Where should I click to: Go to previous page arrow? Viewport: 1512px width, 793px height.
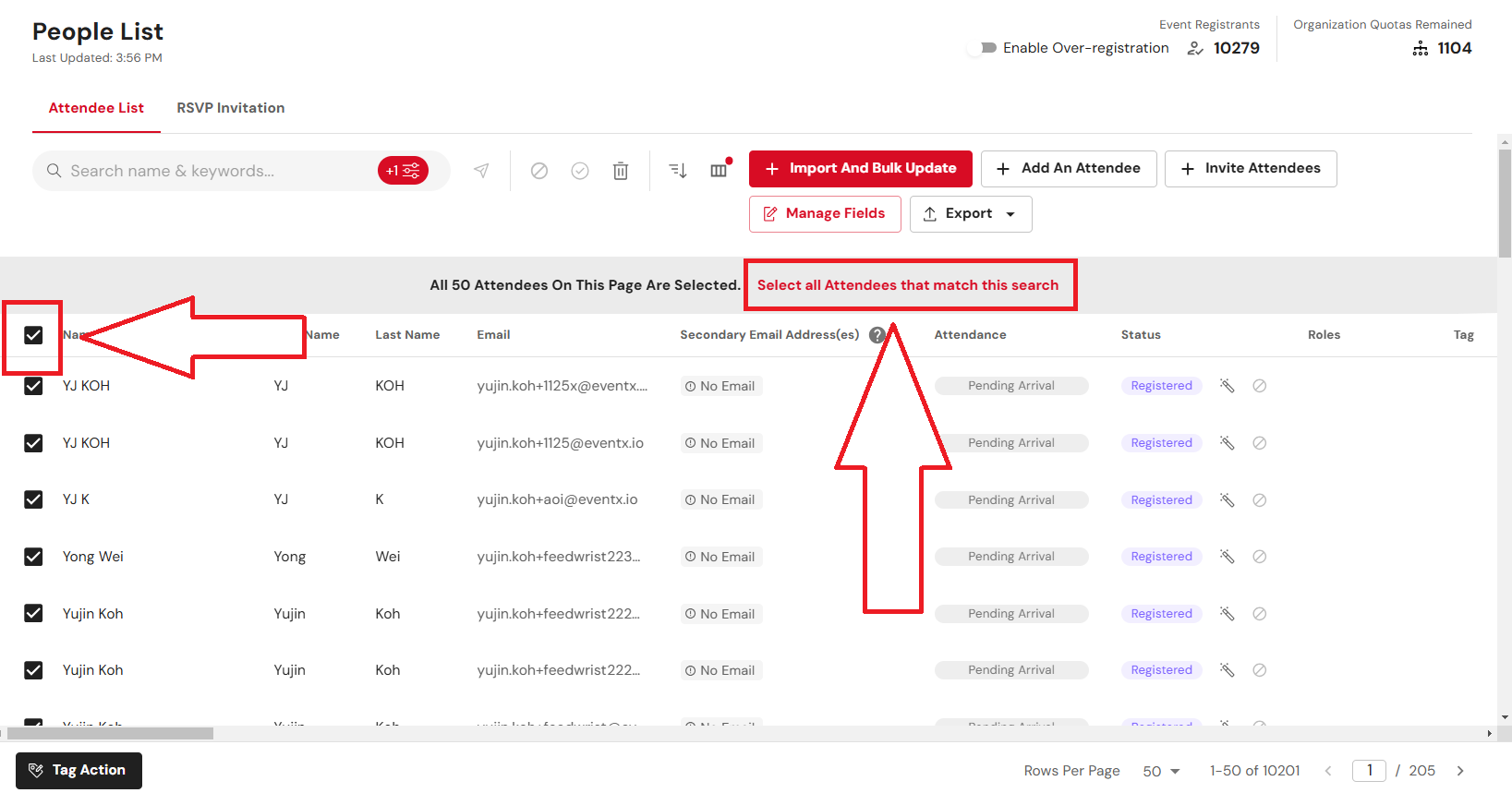[x=1328, y=771]
